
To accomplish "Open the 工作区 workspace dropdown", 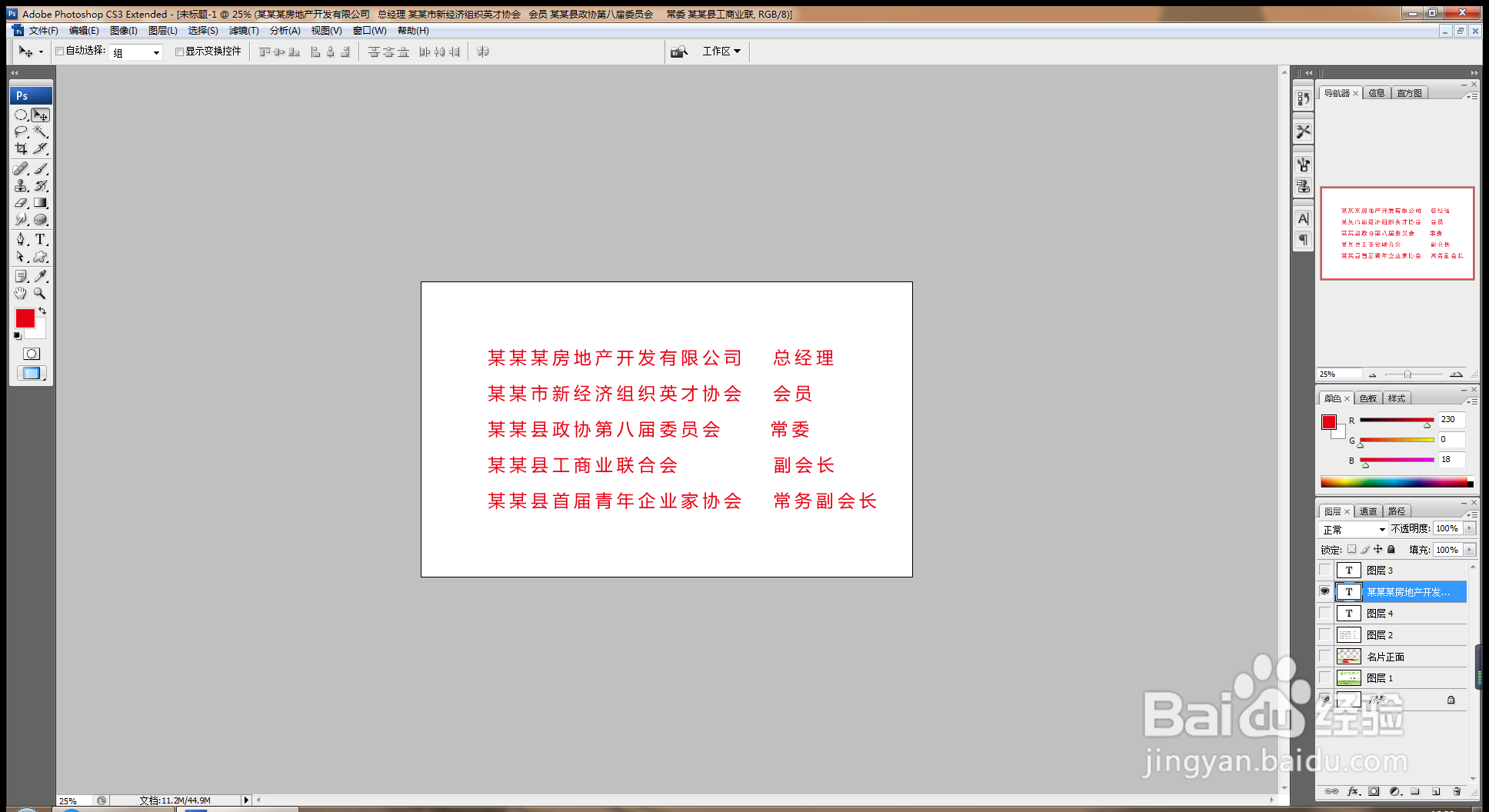I will click(x=721, y=52).
